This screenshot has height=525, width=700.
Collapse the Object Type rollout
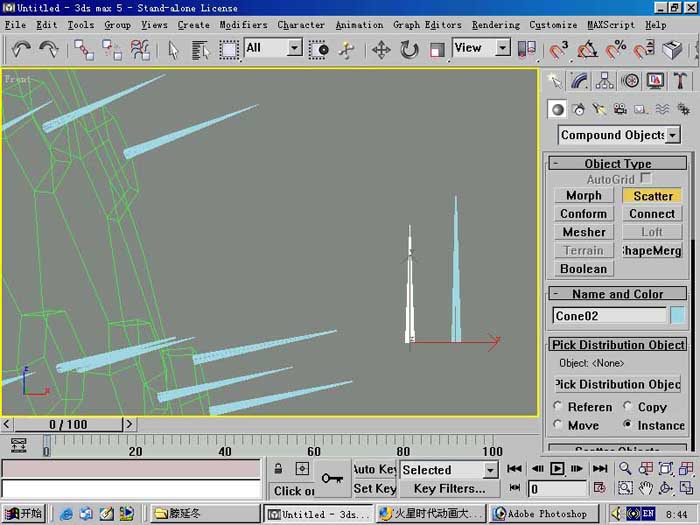[617, 163]
